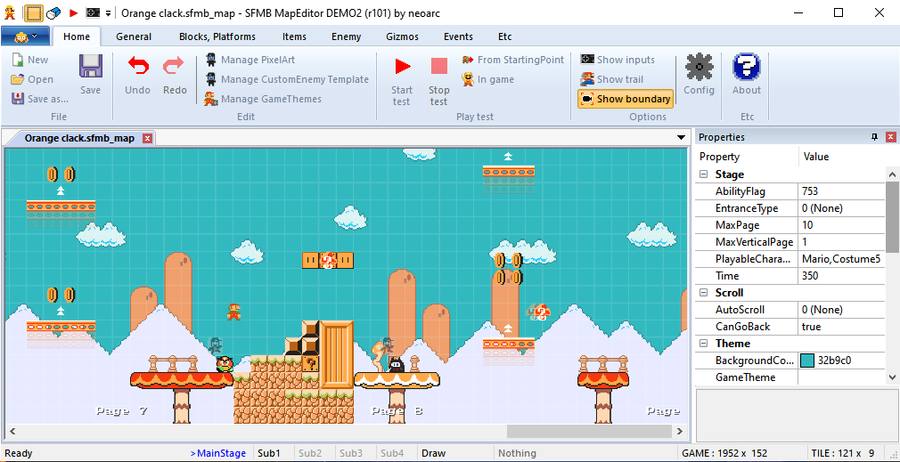Click the map scroll left arrow

tap(11, 431)
